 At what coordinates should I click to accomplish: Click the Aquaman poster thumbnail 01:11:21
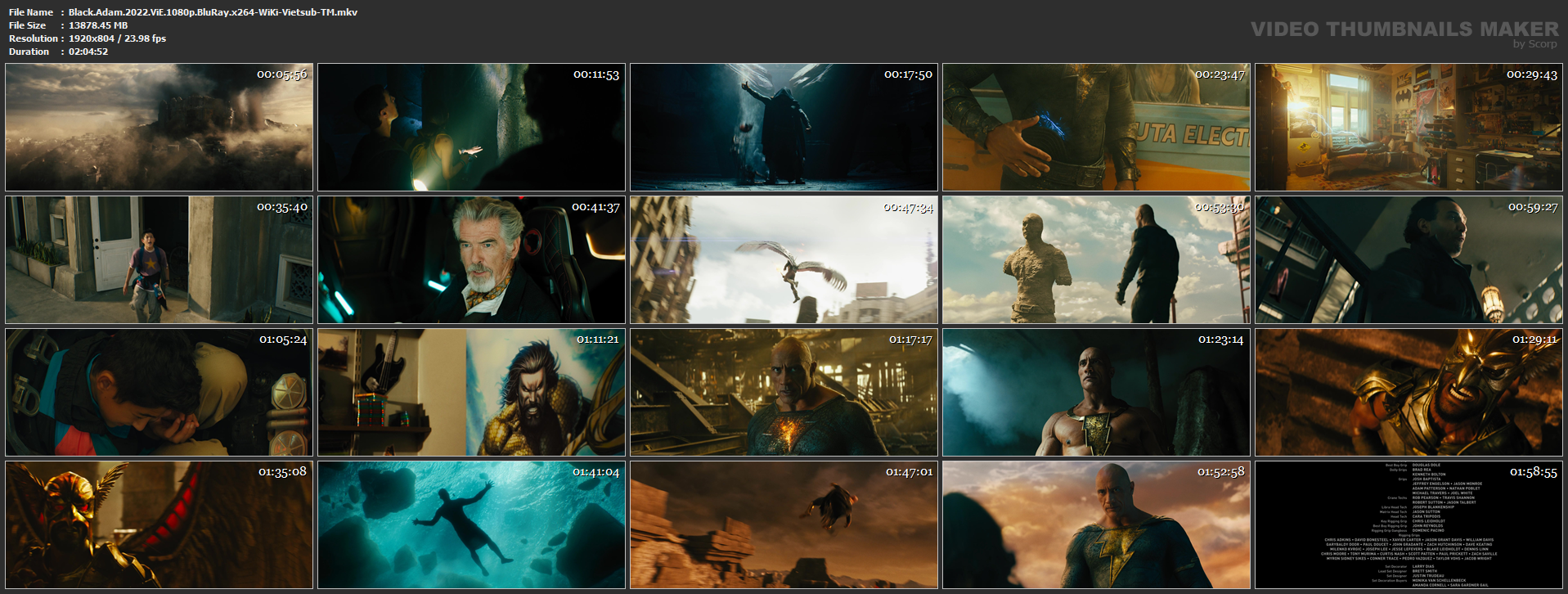click(x=471, y=393)
